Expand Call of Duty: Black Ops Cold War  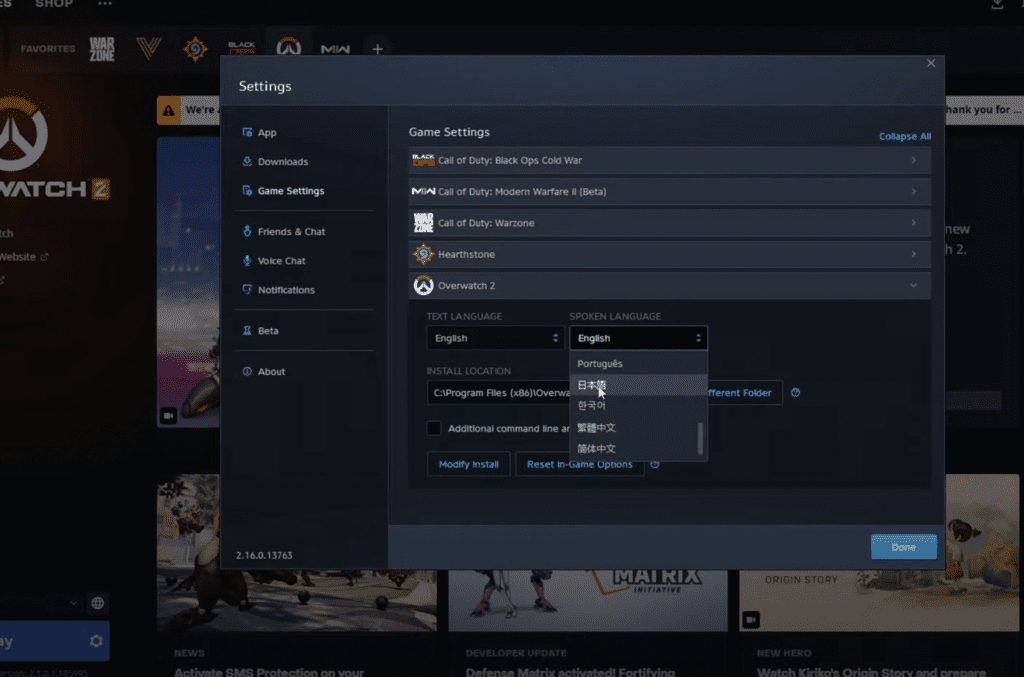[669, 160]
